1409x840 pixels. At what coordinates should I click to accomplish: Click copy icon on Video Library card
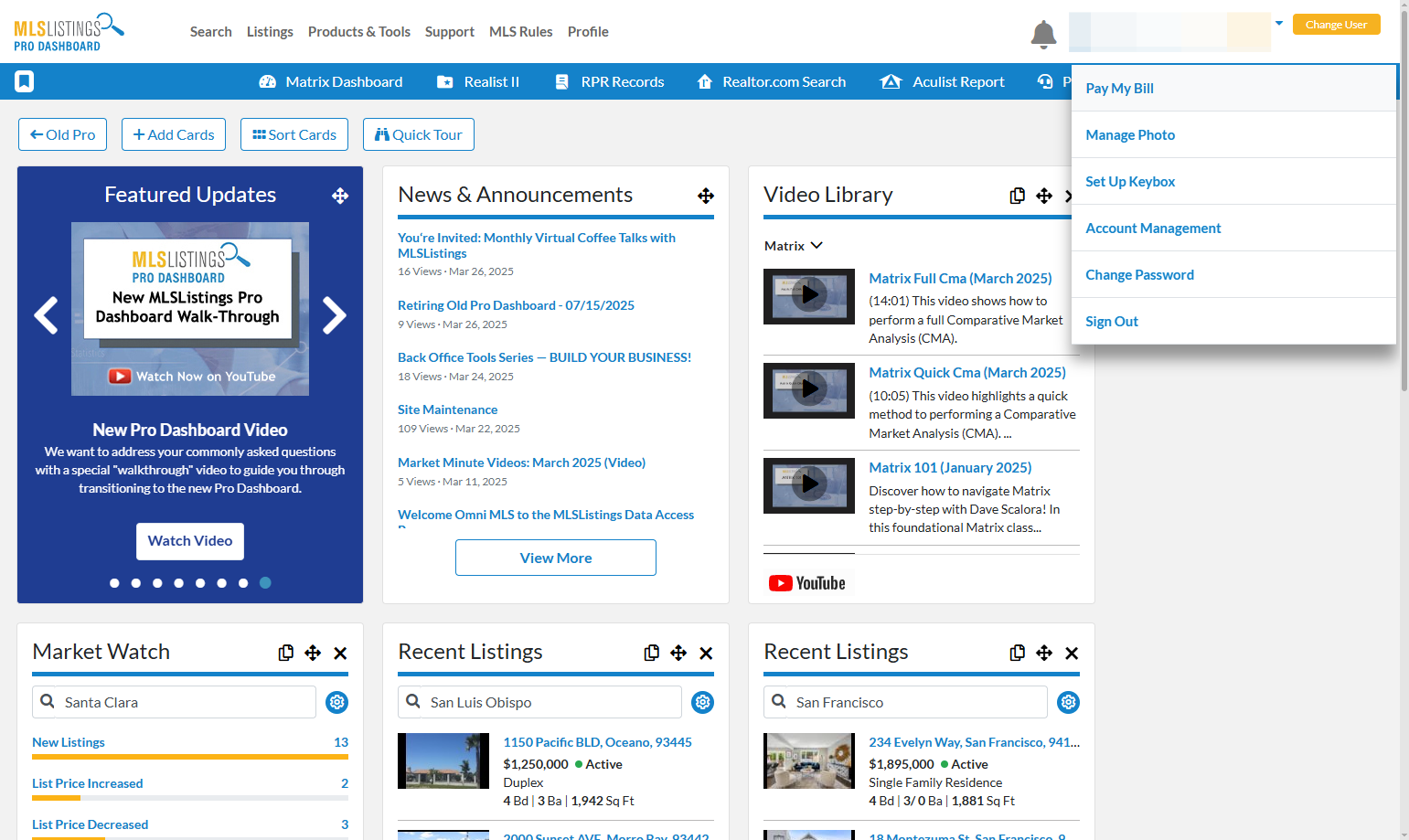[x=1017, y=196]
